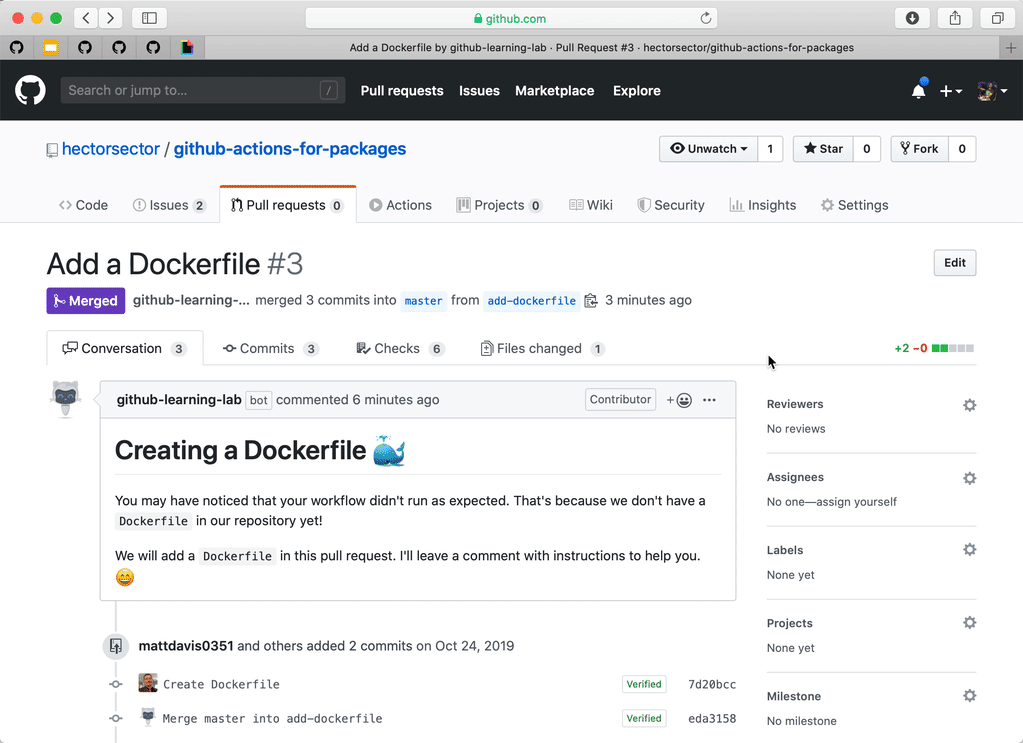Open the Actions tab

[400, 205]
